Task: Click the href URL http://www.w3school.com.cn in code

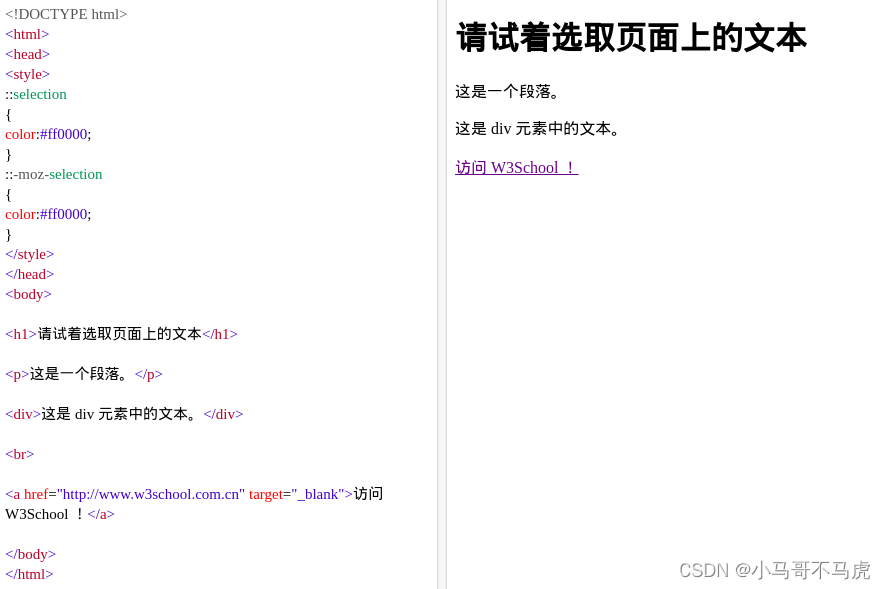Action: [151, 494]
